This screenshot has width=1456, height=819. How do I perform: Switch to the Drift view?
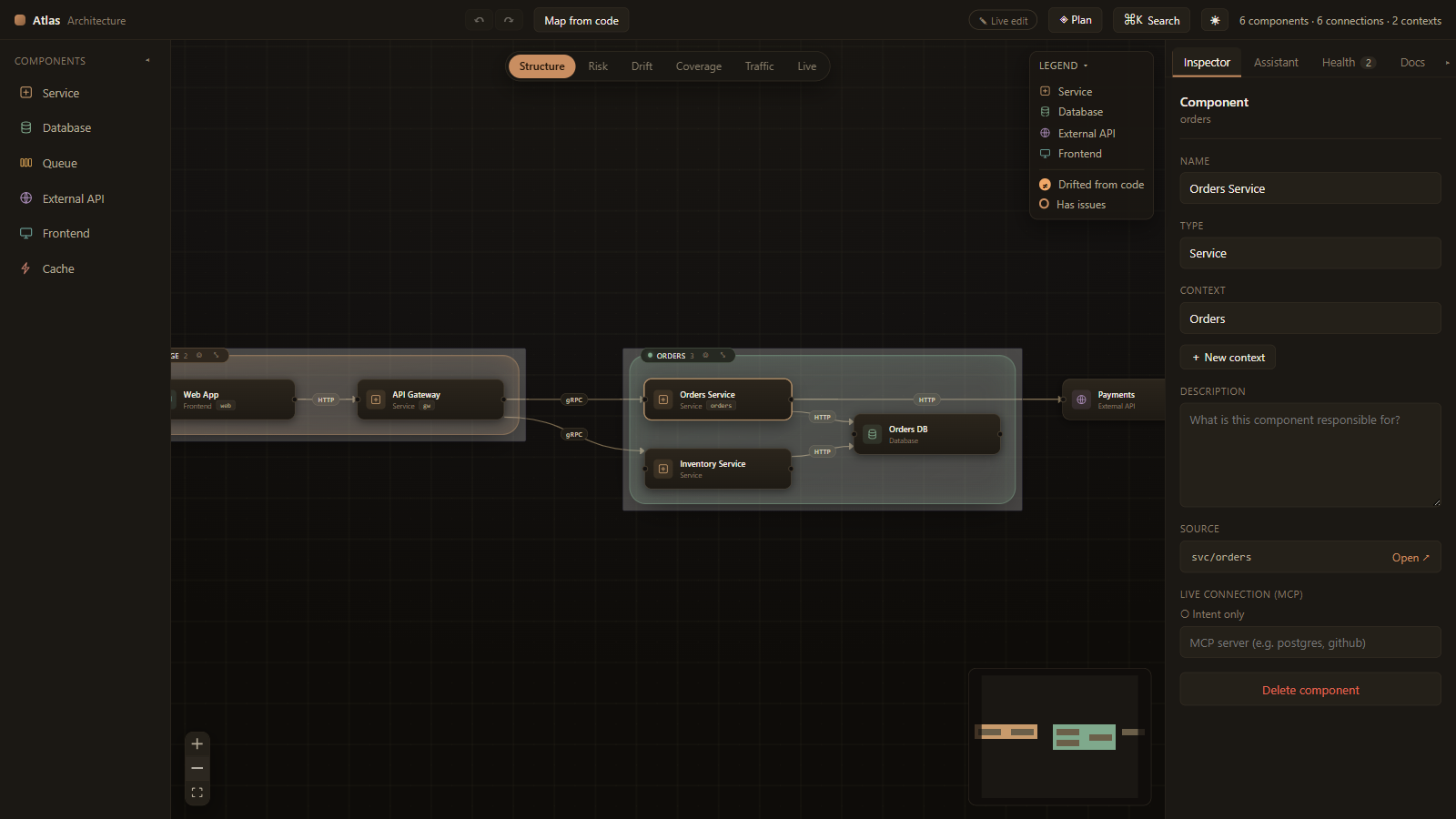pos(642,66)
